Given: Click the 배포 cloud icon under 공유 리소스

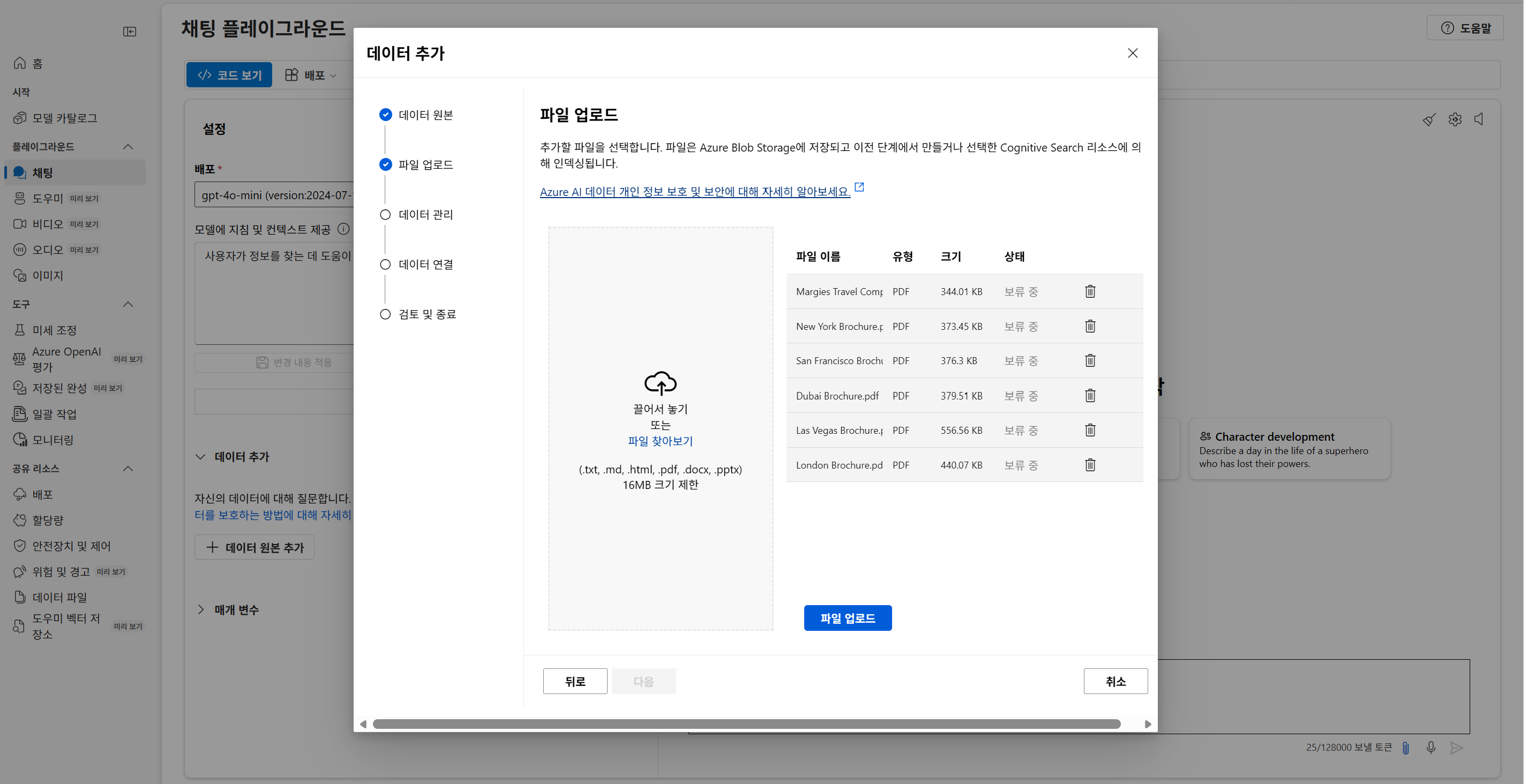Looking at the screenshot, I should click(x=20, y=494).
